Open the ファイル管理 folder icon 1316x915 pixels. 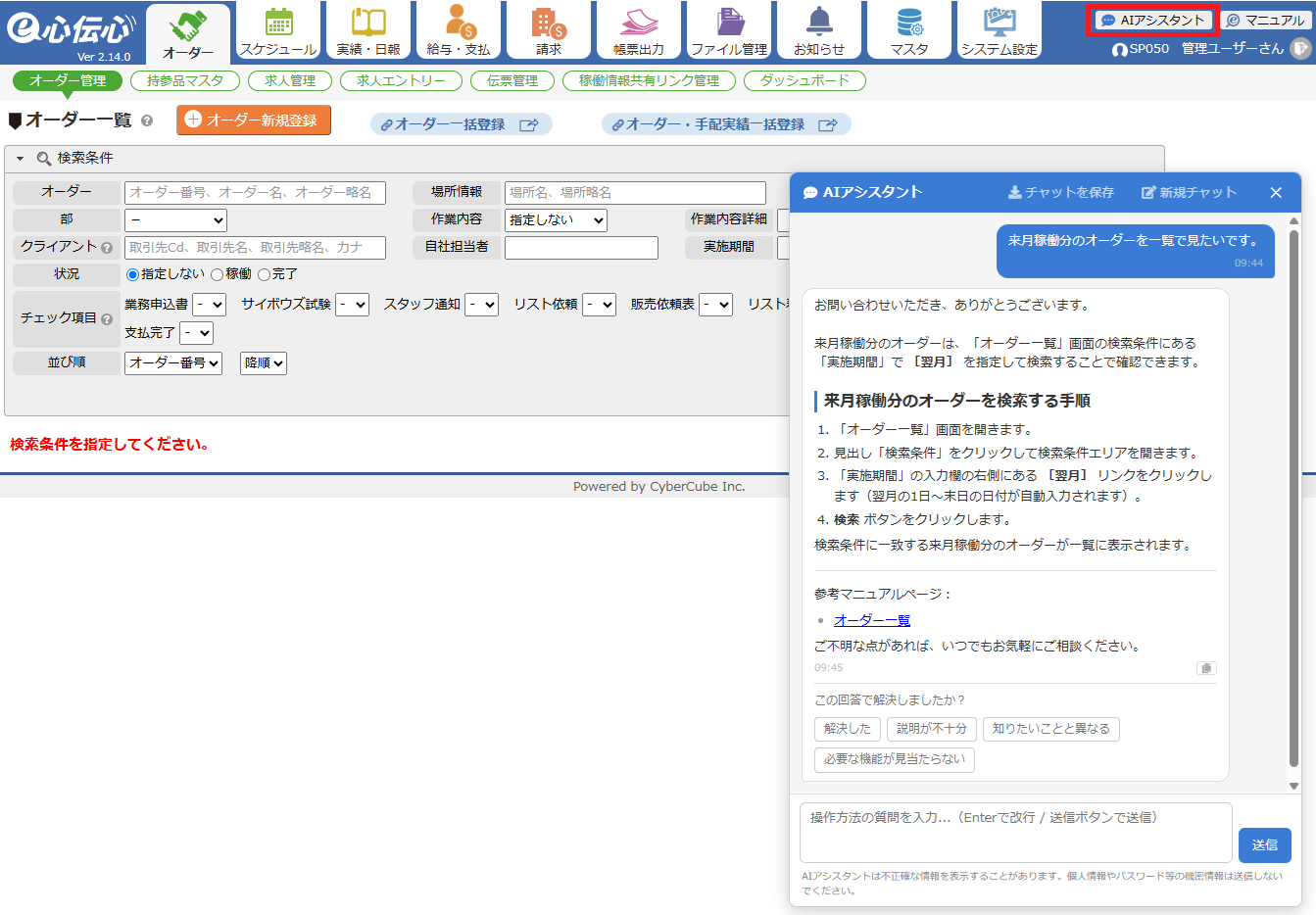[x=729, y=30]
